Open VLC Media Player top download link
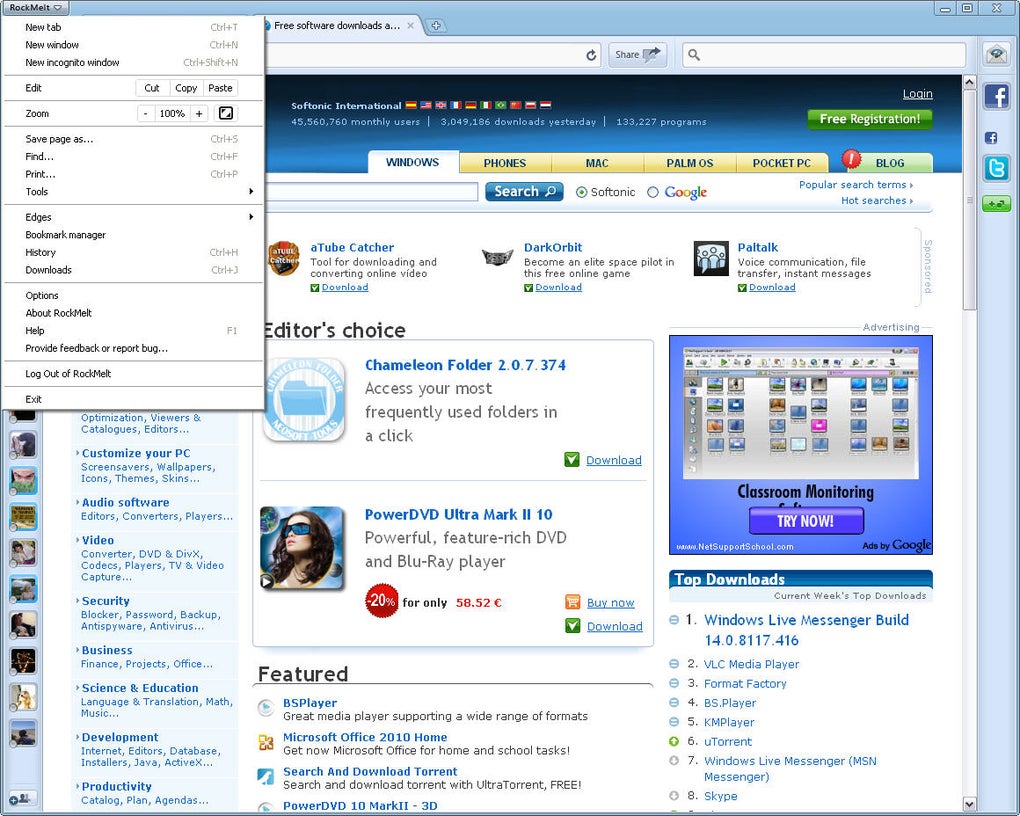1020x816 pixels. coord(751,664)
